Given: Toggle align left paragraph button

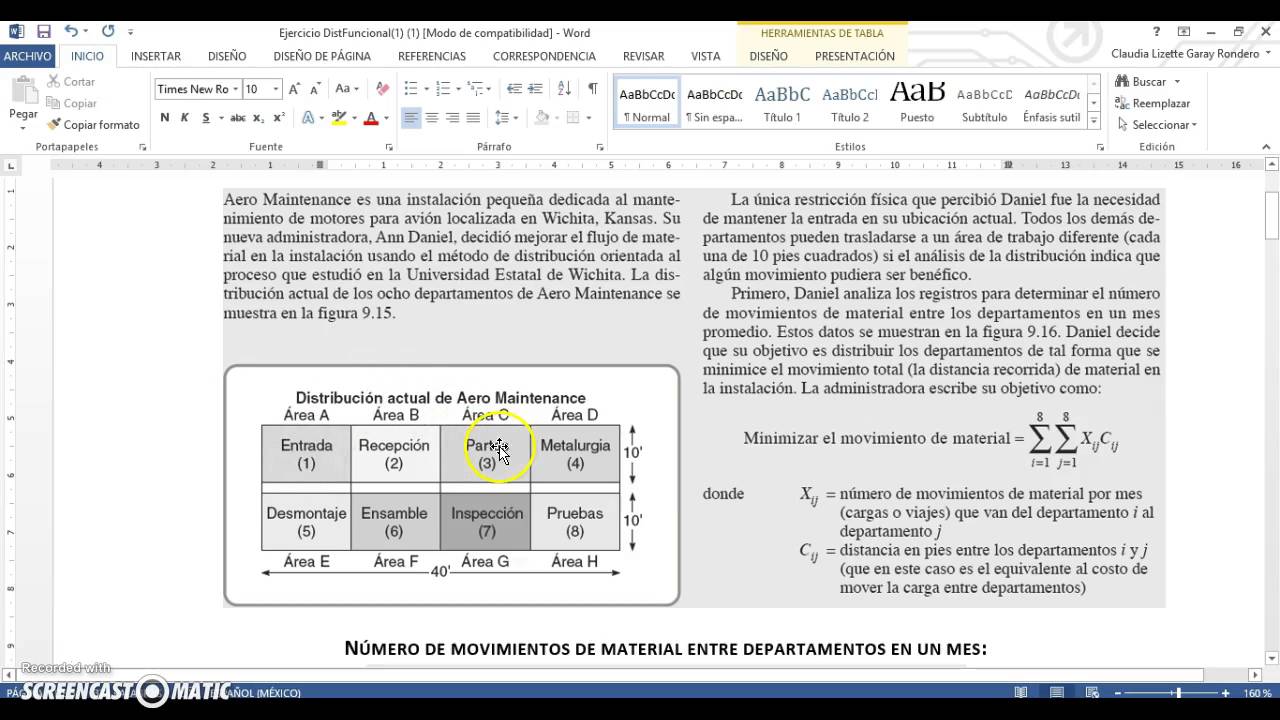Looking at the screenshot, I should coord(411,118).
